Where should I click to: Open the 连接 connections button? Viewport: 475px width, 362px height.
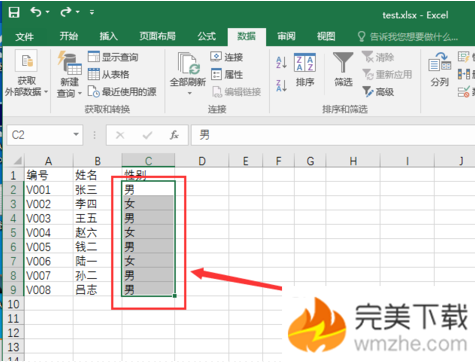point(227,57)
